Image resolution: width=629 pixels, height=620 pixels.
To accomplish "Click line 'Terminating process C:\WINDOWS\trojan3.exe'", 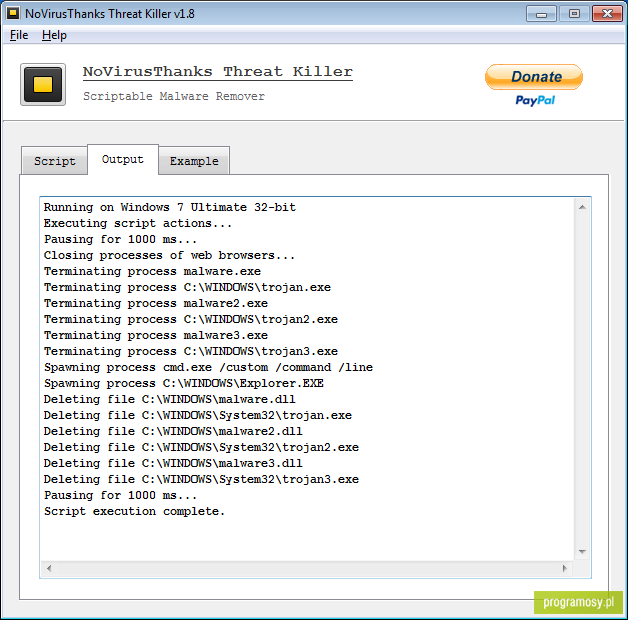I will (x=191, y=352).
